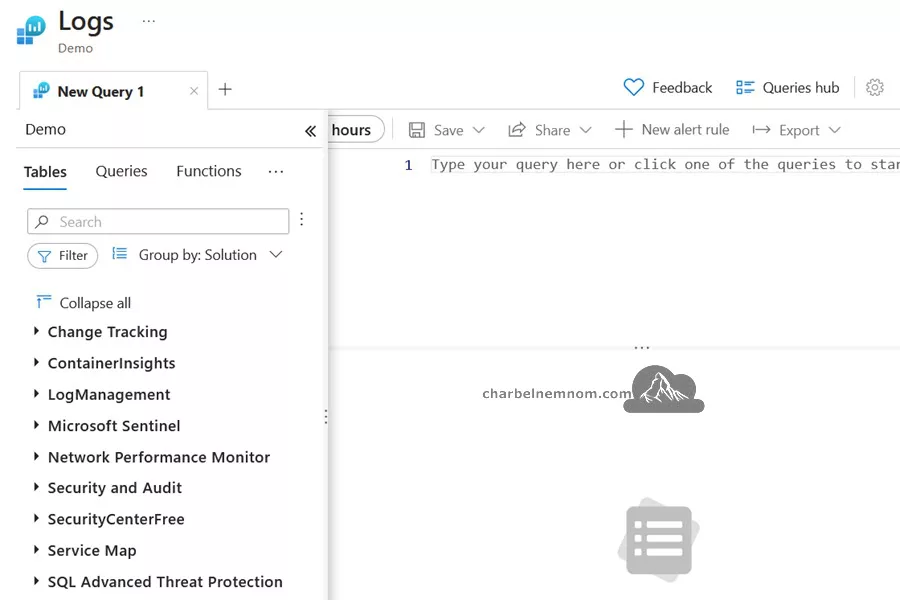Click the Feedback heart button
900x600 pixels.
click(668, 87)
